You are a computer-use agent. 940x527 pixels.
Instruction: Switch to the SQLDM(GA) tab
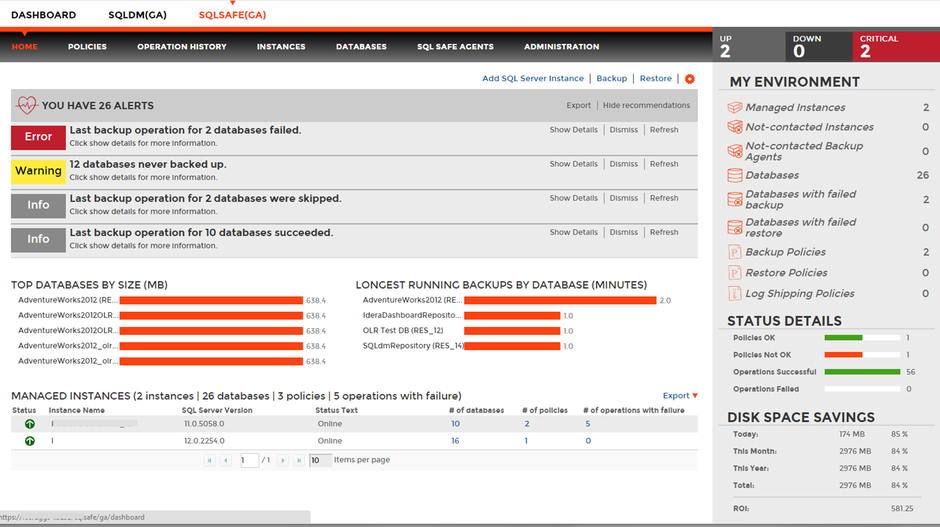(x=137, y=15)
